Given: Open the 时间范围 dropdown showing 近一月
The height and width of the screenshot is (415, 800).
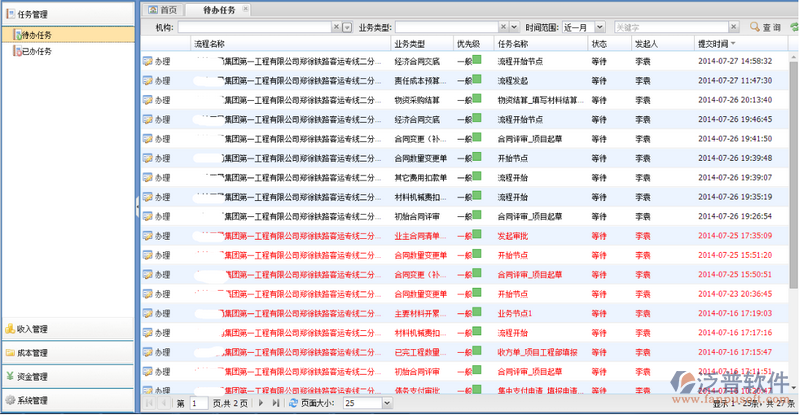Looking at the screenshot, I should coord(600,27).
